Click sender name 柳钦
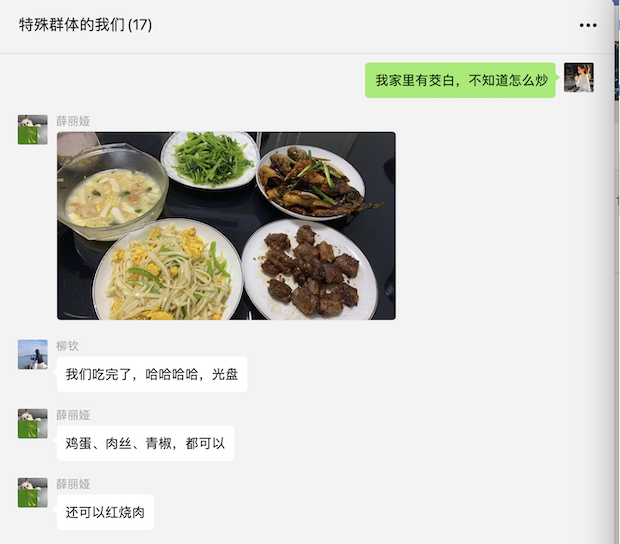The width and height of the screenshot is (620, 544). point(67,346)
